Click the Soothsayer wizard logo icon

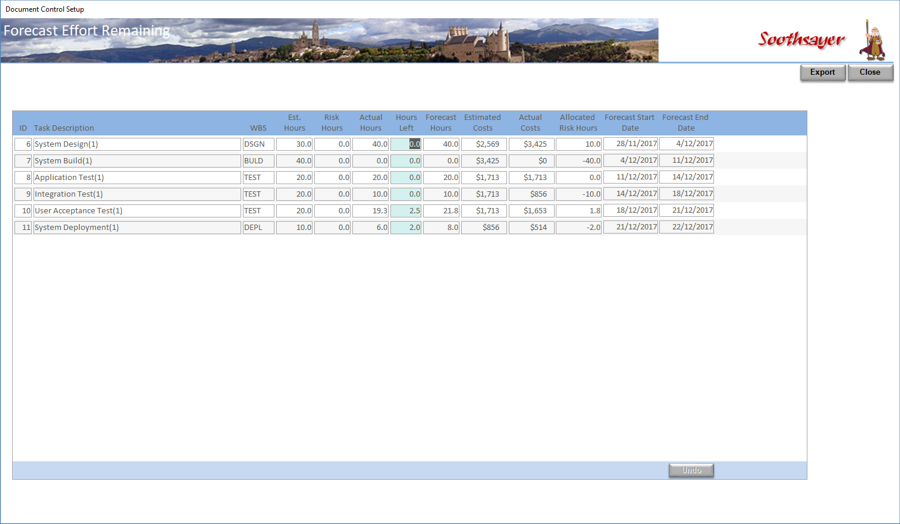tap(873, 40)
